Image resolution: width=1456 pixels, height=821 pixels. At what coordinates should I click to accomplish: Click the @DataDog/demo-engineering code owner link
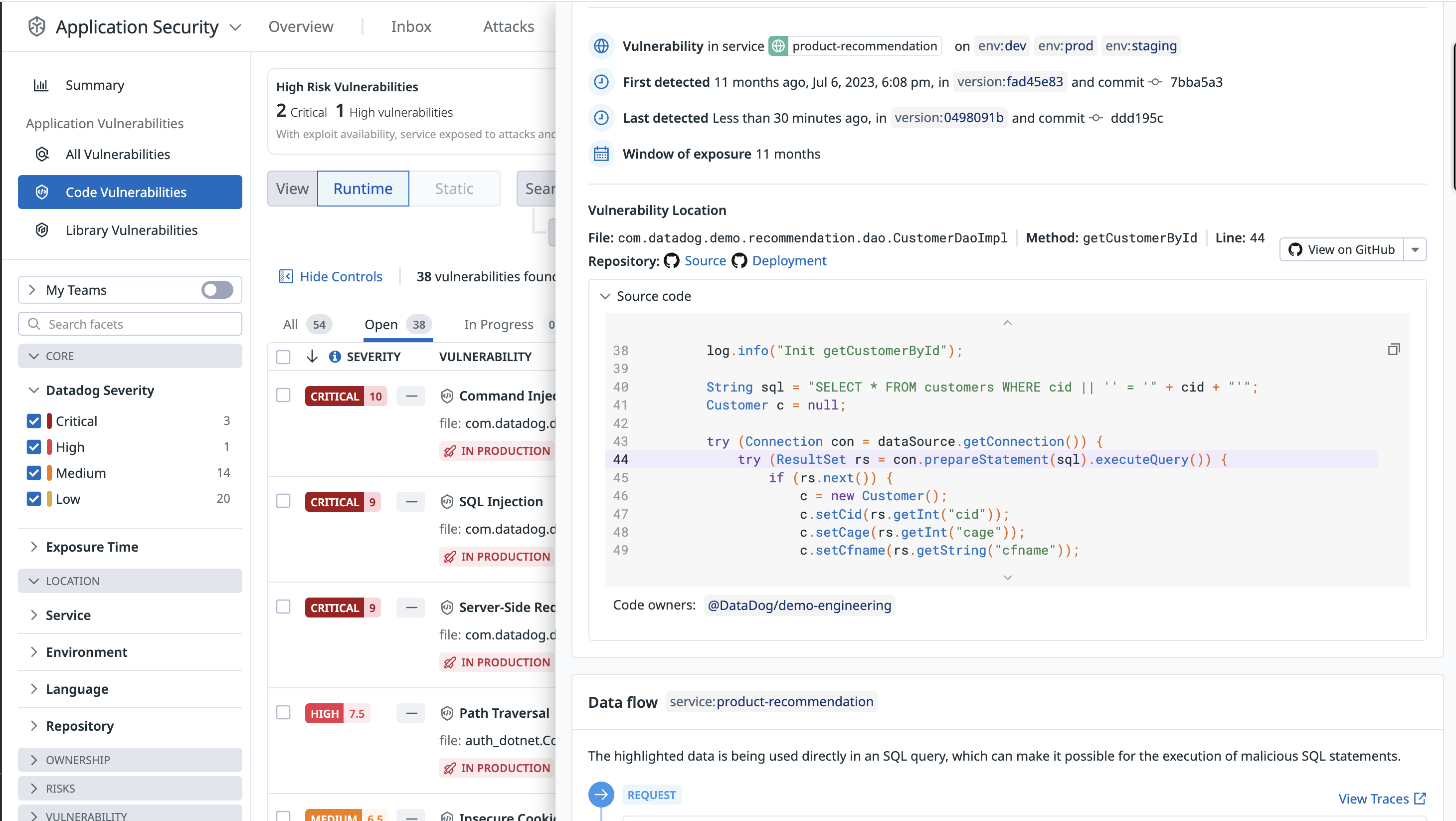point(799,606)
